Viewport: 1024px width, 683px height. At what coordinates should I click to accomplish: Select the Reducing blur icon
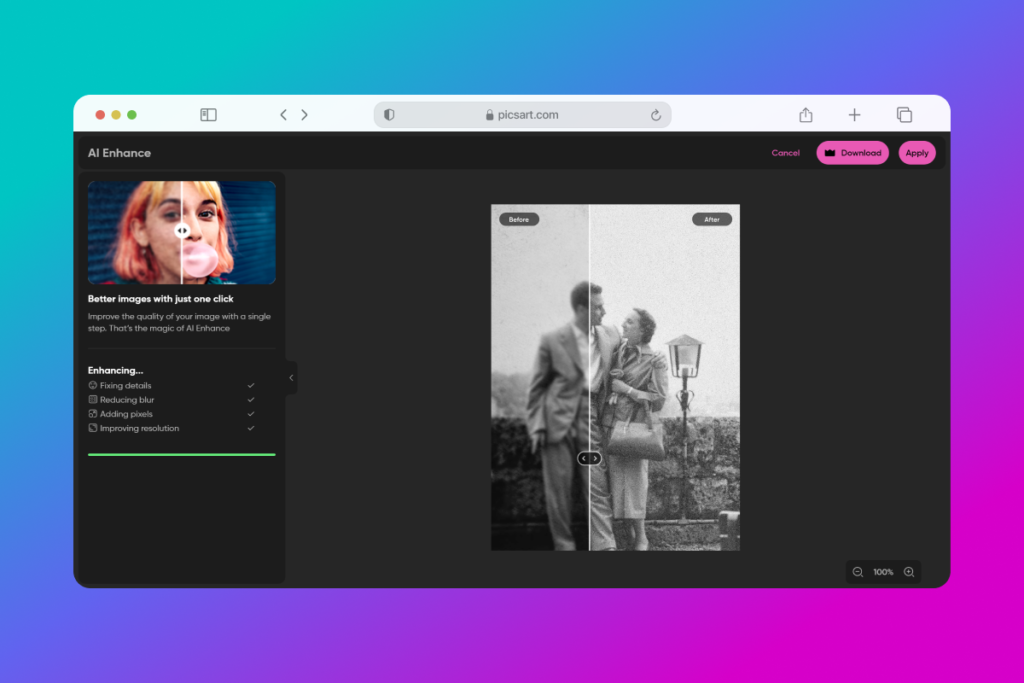point(93,399)
